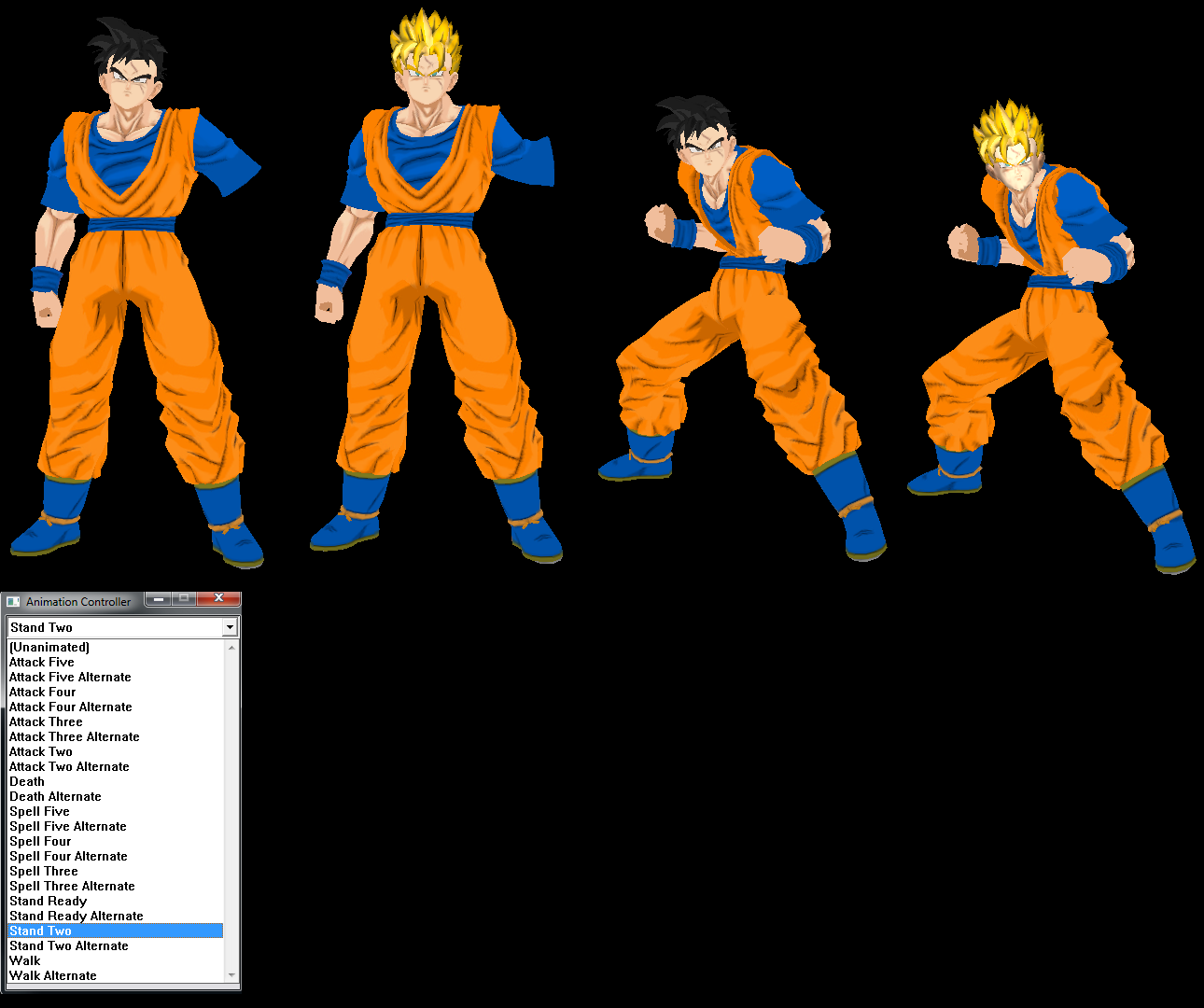Minimize the Animation Controller window
Screen dimensions: 1204x1008
tap(158, 599)
